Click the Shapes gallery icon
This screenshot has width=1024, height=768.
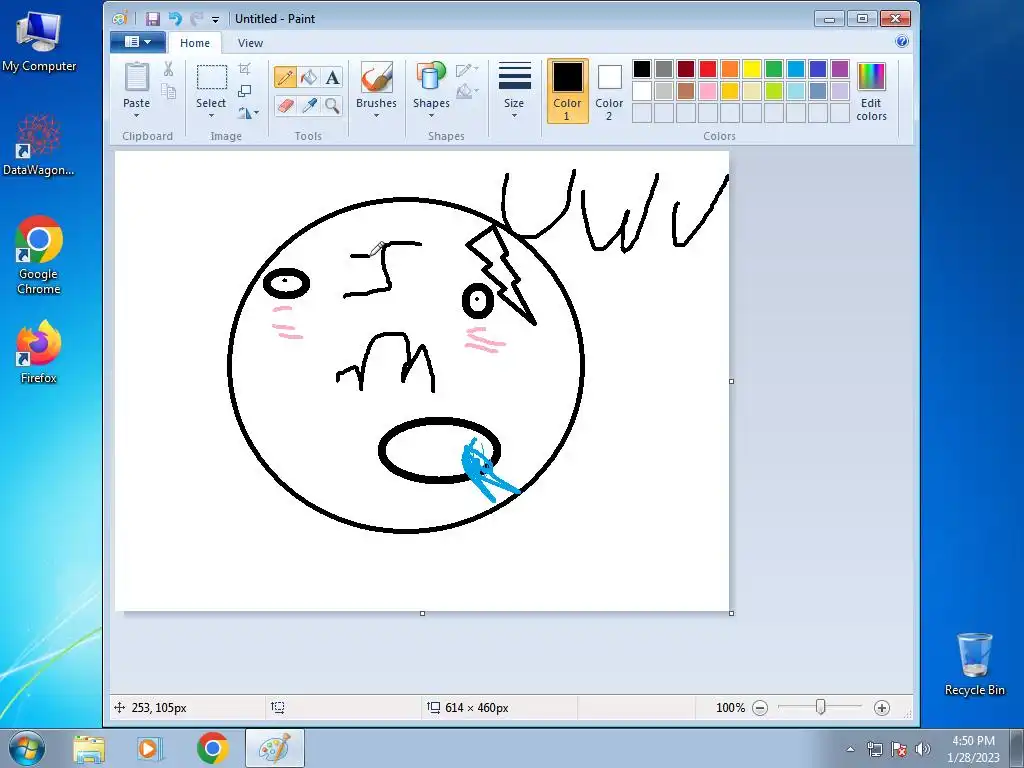click(431, 78)
